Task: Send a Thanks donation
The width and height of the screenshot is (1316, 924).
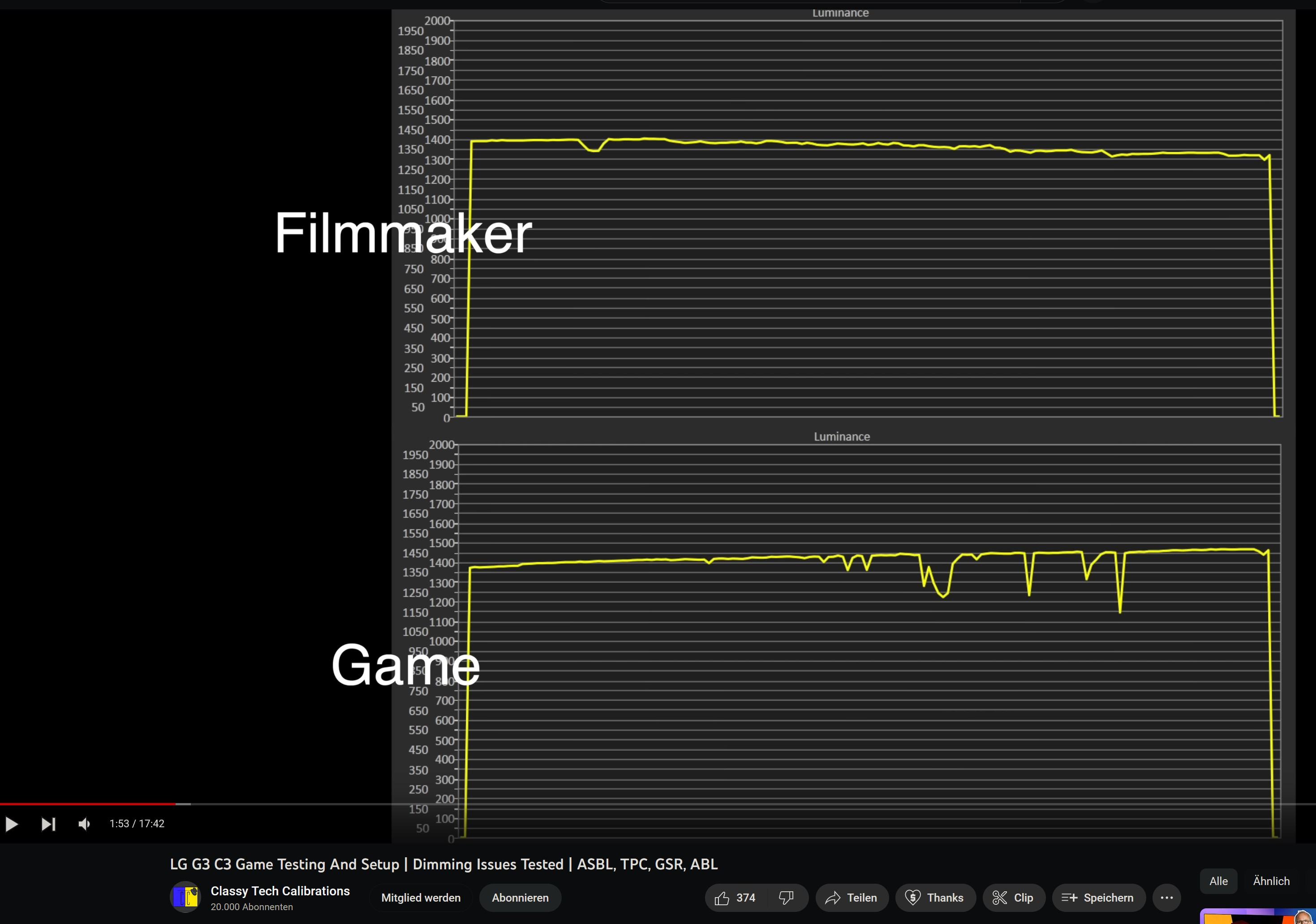Action: (x=935, y=898)
